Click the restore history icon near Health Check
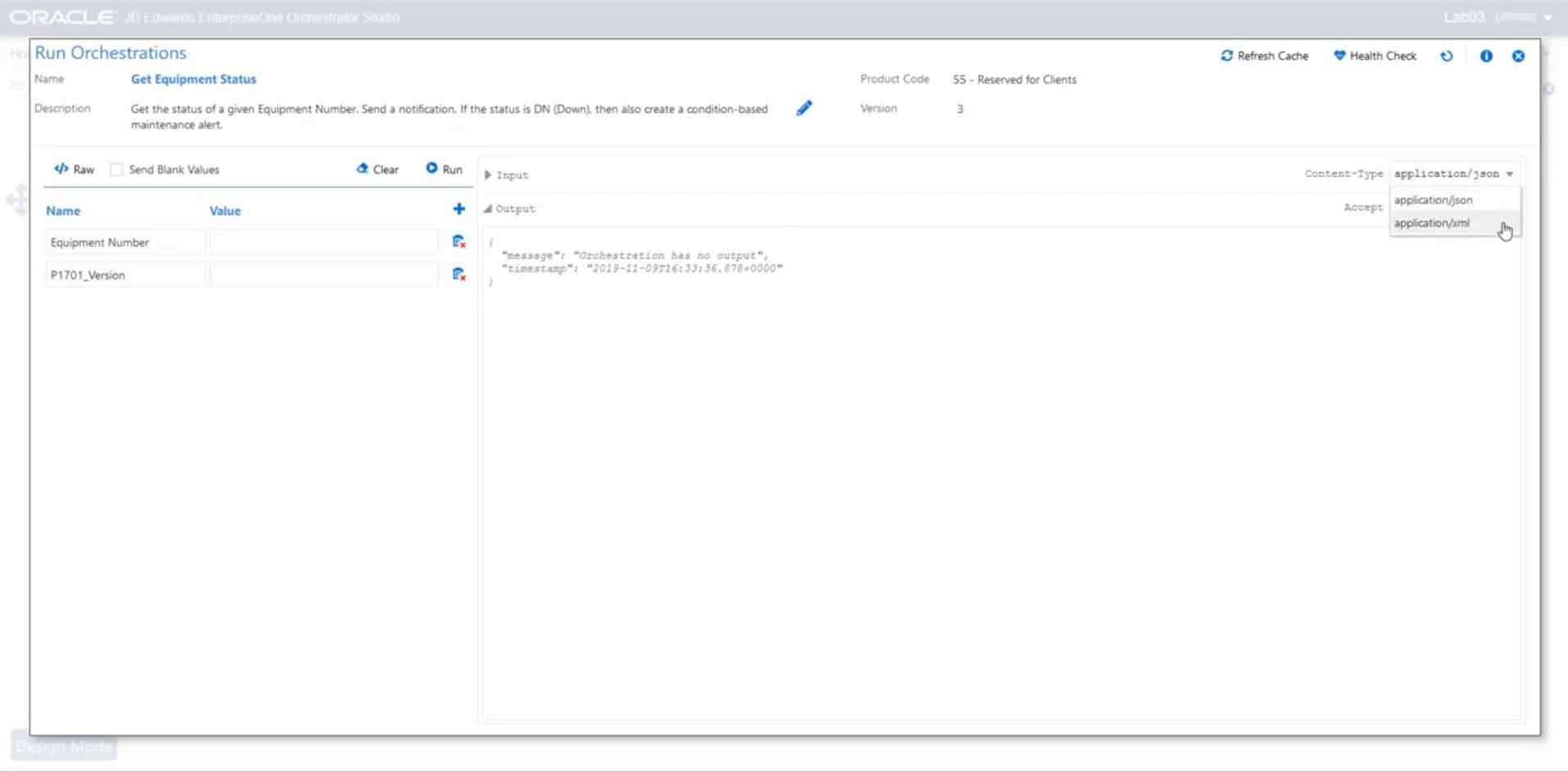Image resolution: width=1568 pixels, height=772 pixels. click(x=1447, y=56)
